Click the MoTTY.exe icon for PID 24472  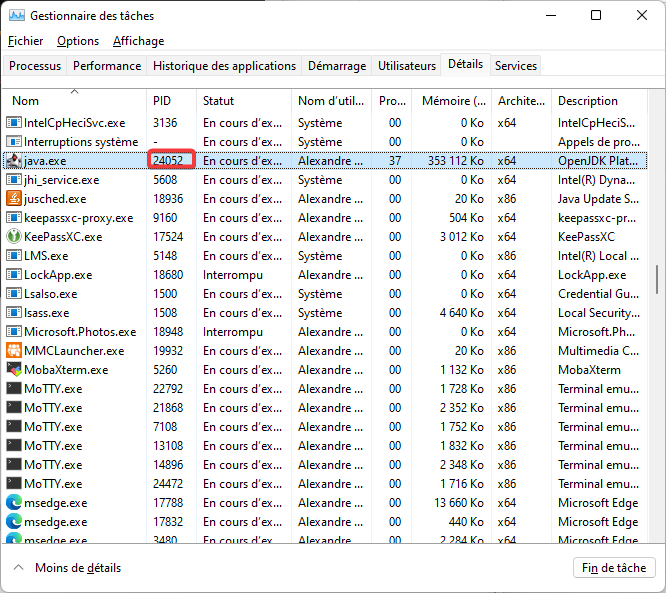pos(14,483)
